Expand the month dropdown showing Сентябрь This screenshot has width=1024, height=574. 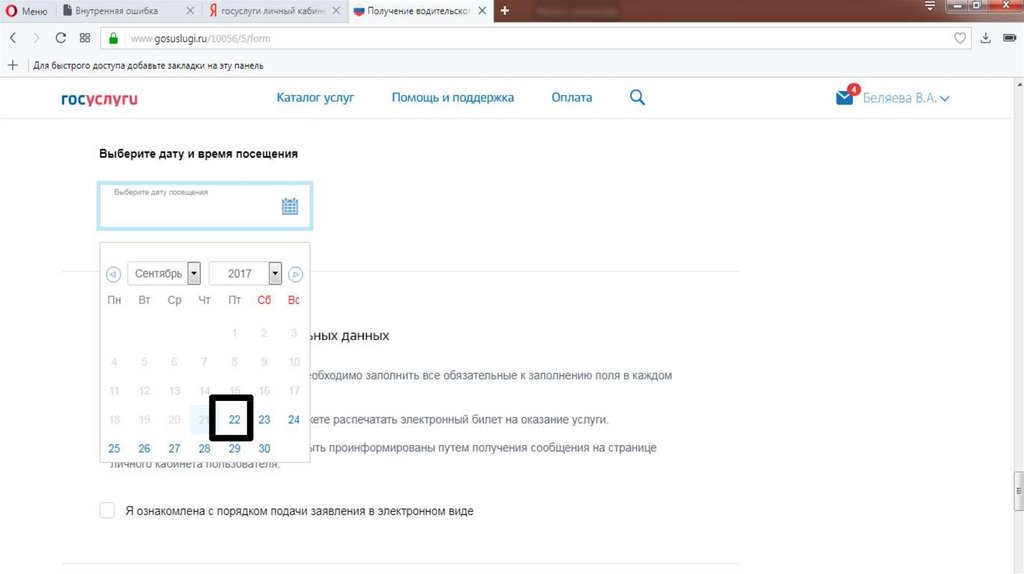pos(194,273)
